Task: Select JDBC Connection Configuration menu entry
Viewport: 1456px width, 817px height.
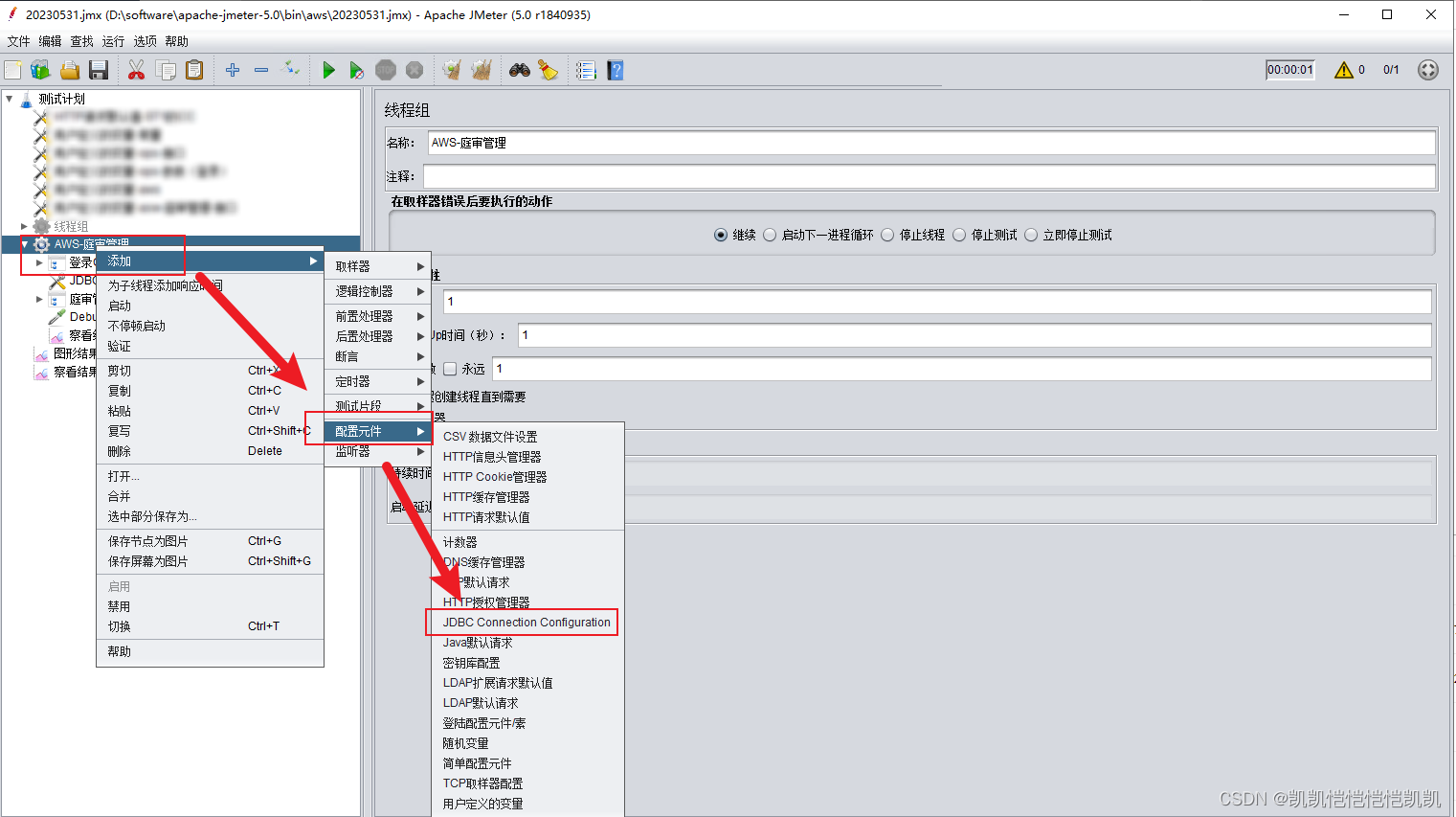Action: pos(527,623)
